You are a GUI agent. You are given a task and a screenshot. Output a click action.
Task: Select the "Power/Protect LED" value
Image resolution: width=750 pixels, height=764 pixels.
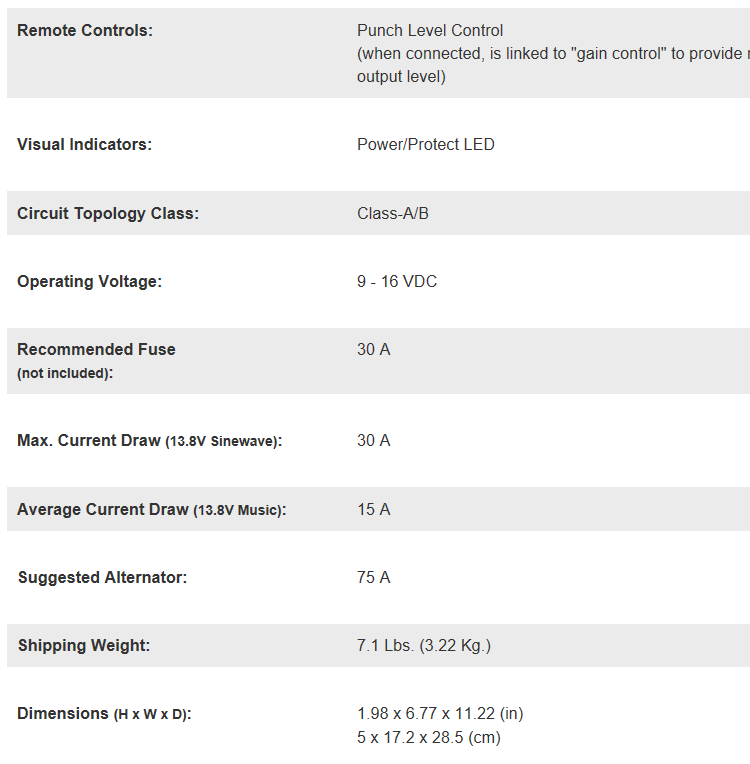[425, 145]
